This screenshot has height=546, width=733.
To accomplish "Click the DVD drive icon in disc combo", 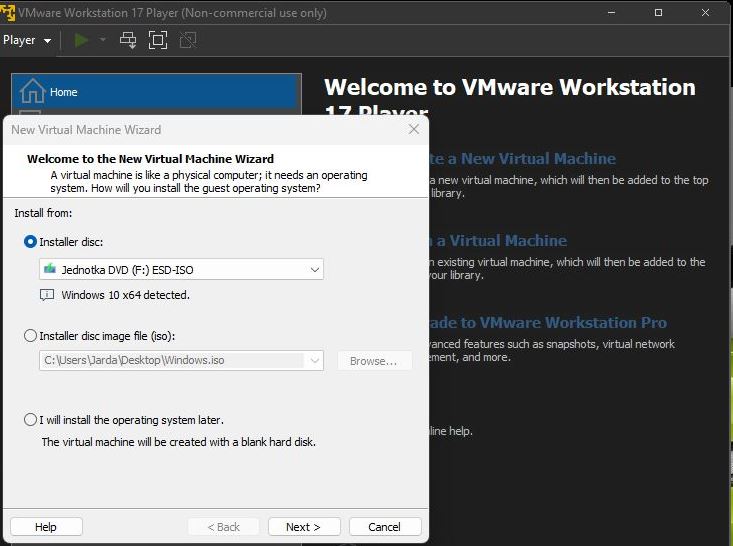I will click(49, 269).
